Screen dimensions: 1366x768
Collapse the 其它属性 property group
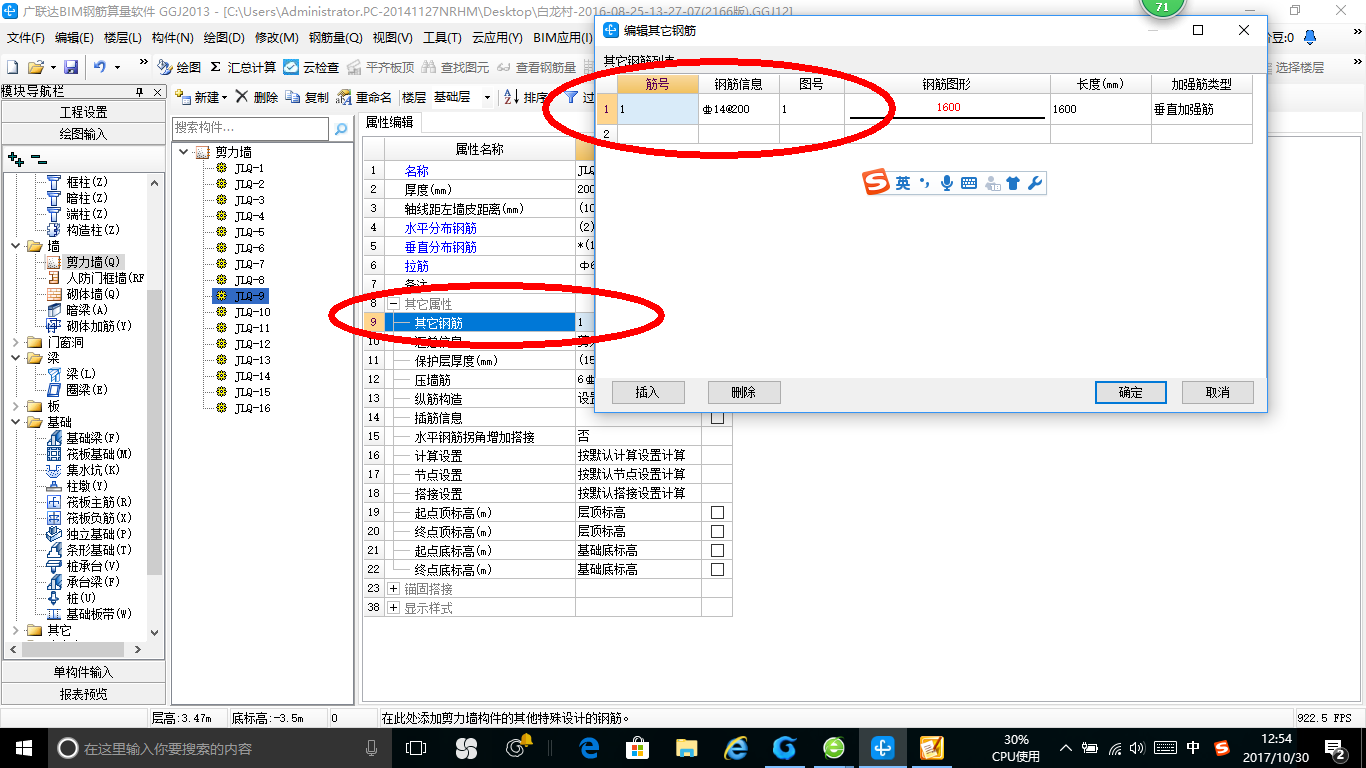pyautogui.click(x=393, y=304)
